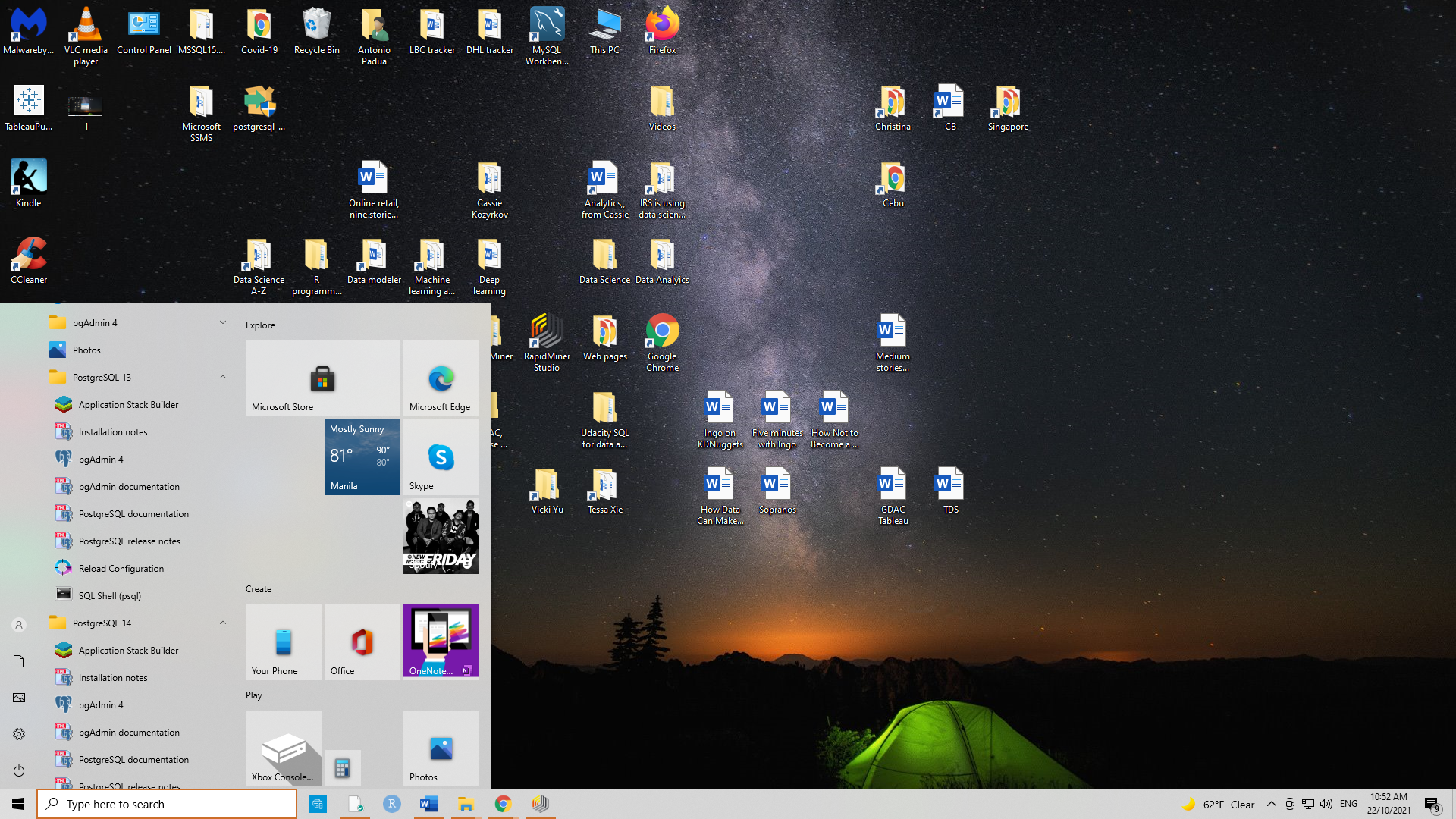
Task: Open the Microsoft Store tile
Action: 322,378
